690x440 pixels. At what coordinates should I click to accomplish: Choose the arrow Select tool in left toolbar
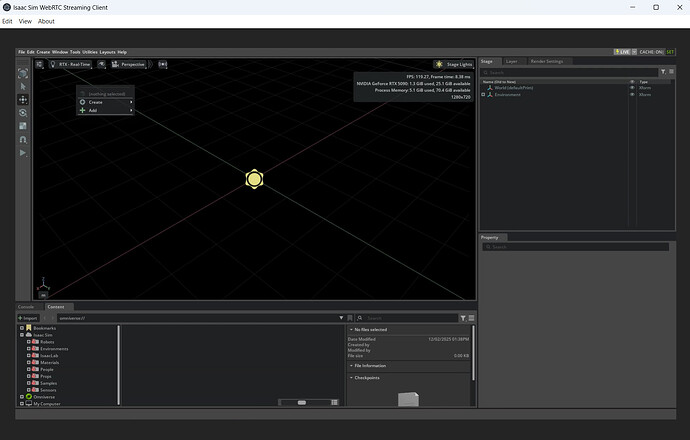coord(23,87)
